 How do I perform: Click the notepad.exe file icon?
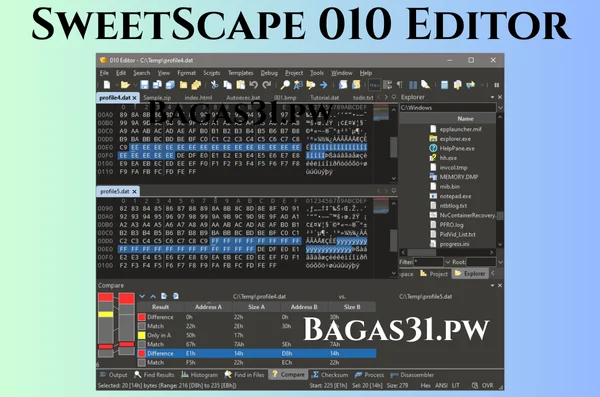click(433, 196)
